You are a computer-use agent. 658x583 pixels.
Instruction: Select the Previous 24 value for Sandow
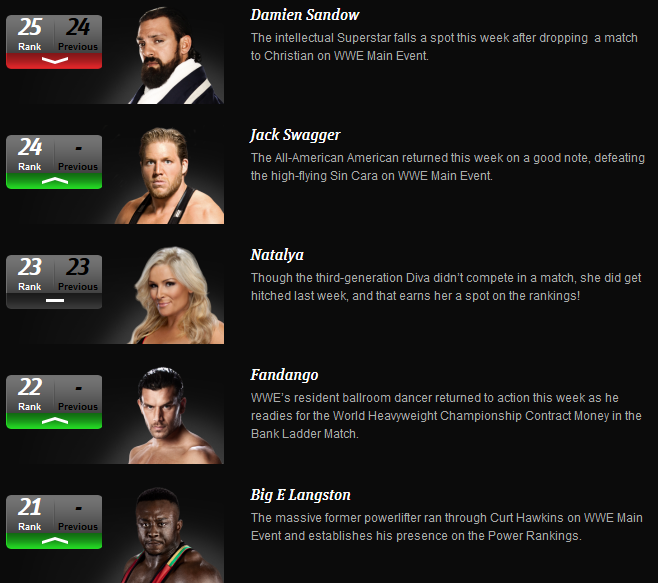coord(78,27)
